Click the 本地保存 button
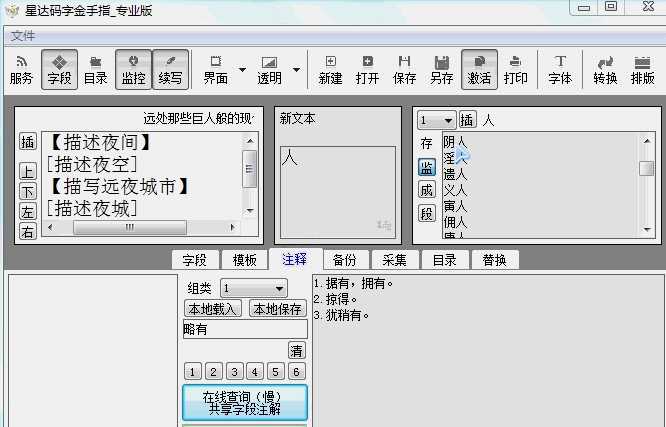 click(278, 309)
